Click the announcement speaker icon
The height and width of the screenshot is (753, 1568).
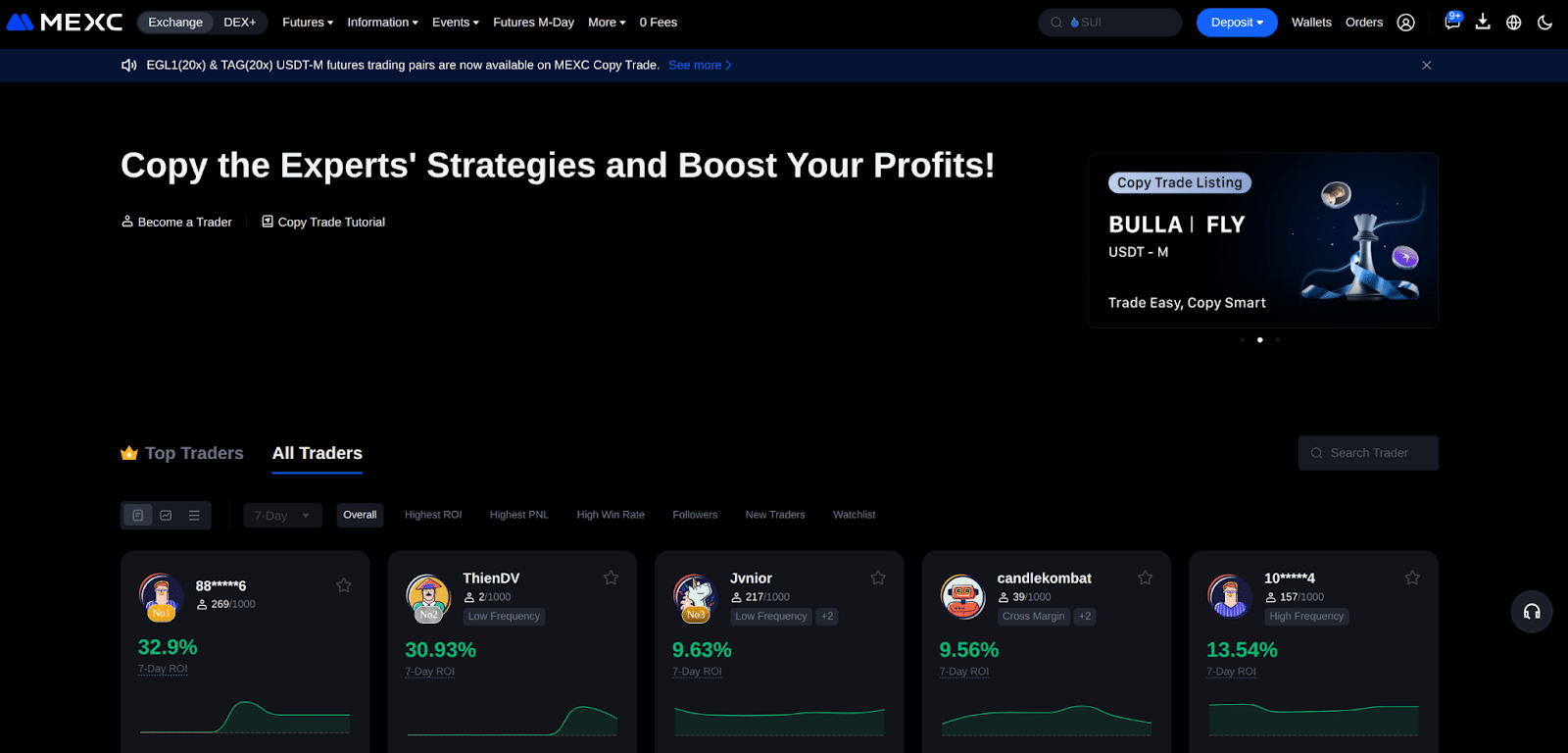coord(128,65)
